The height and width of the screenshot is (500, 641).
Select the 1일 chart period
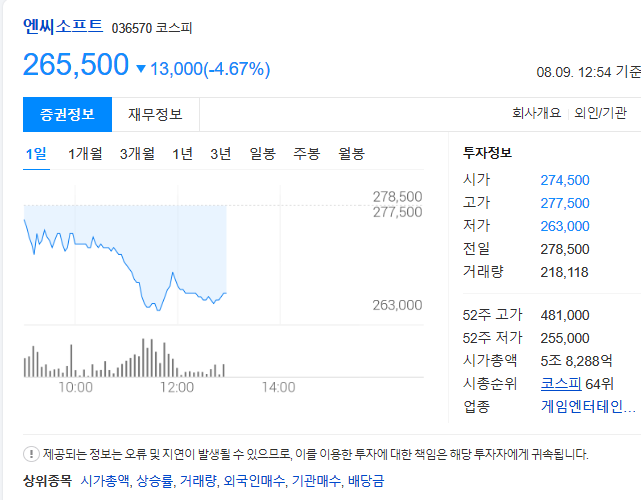click(x=35, y=154)
